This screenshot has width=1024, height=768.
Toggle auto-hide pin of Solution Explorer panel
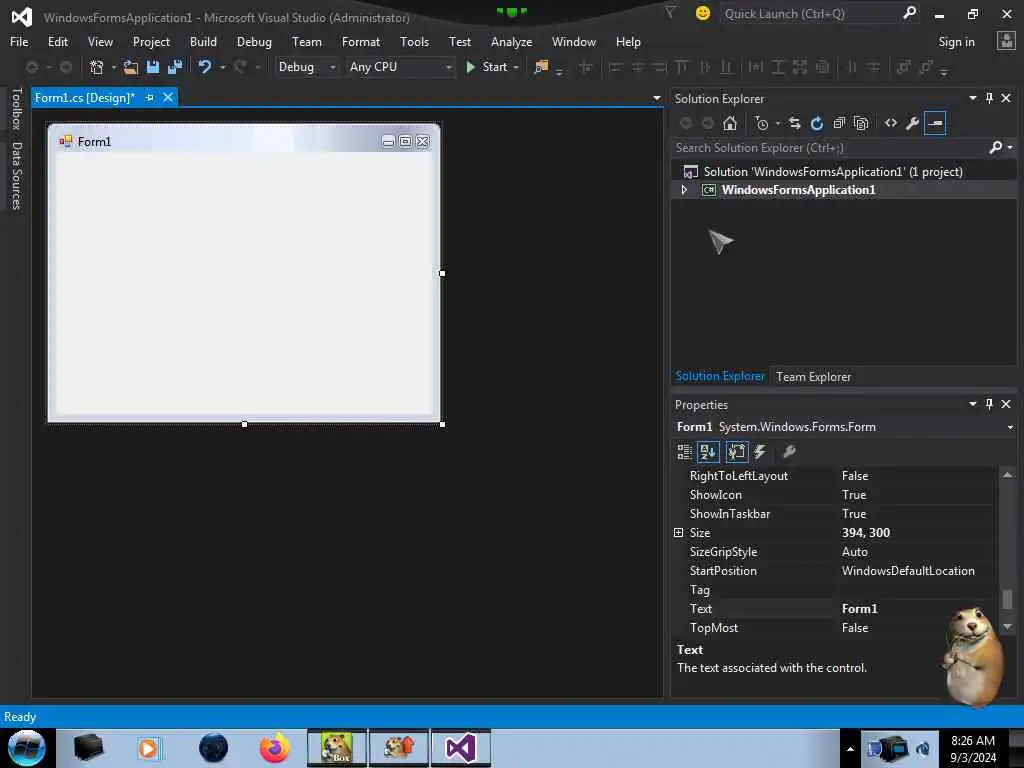click(989, 98)
